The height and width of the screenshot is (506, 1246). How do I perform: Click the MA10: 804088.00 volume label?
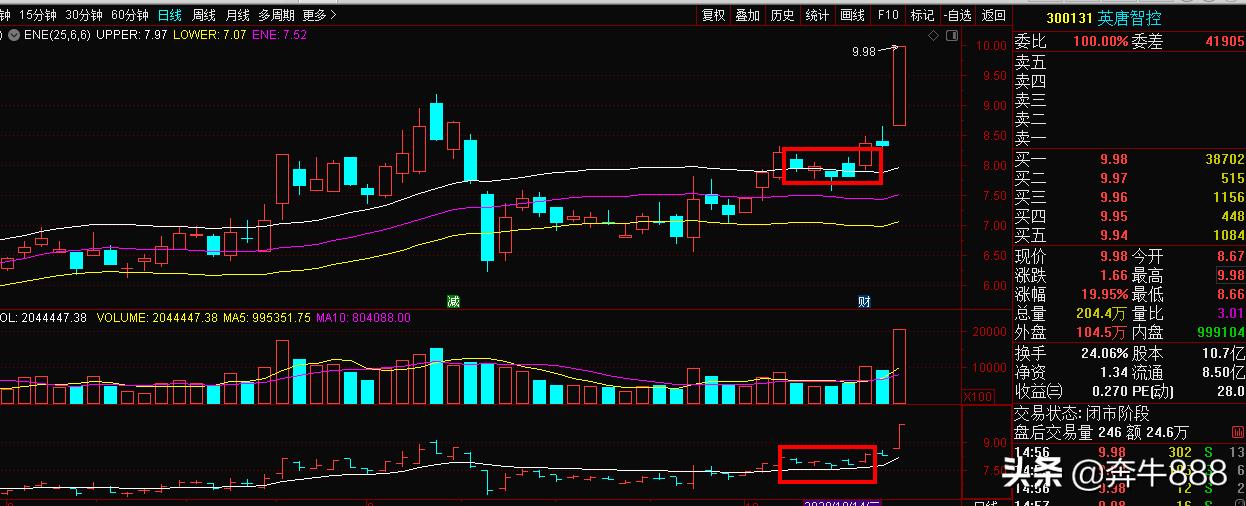363,318
